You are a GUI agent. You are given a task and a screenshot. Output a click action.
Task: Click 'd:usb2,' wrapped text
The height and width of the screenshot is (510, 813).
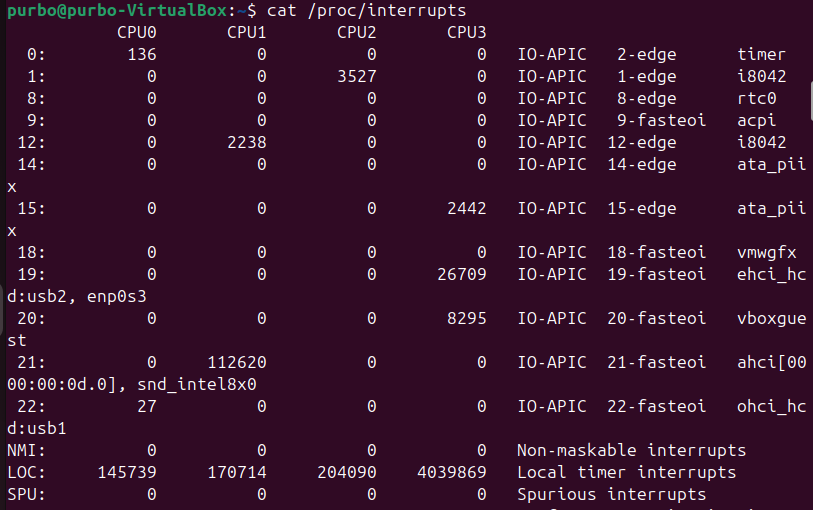coord(42,296)
